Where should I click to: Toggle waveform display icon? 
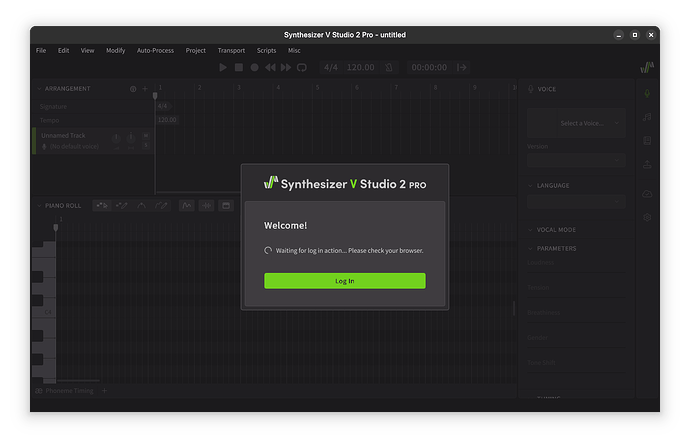pos(206,206)
